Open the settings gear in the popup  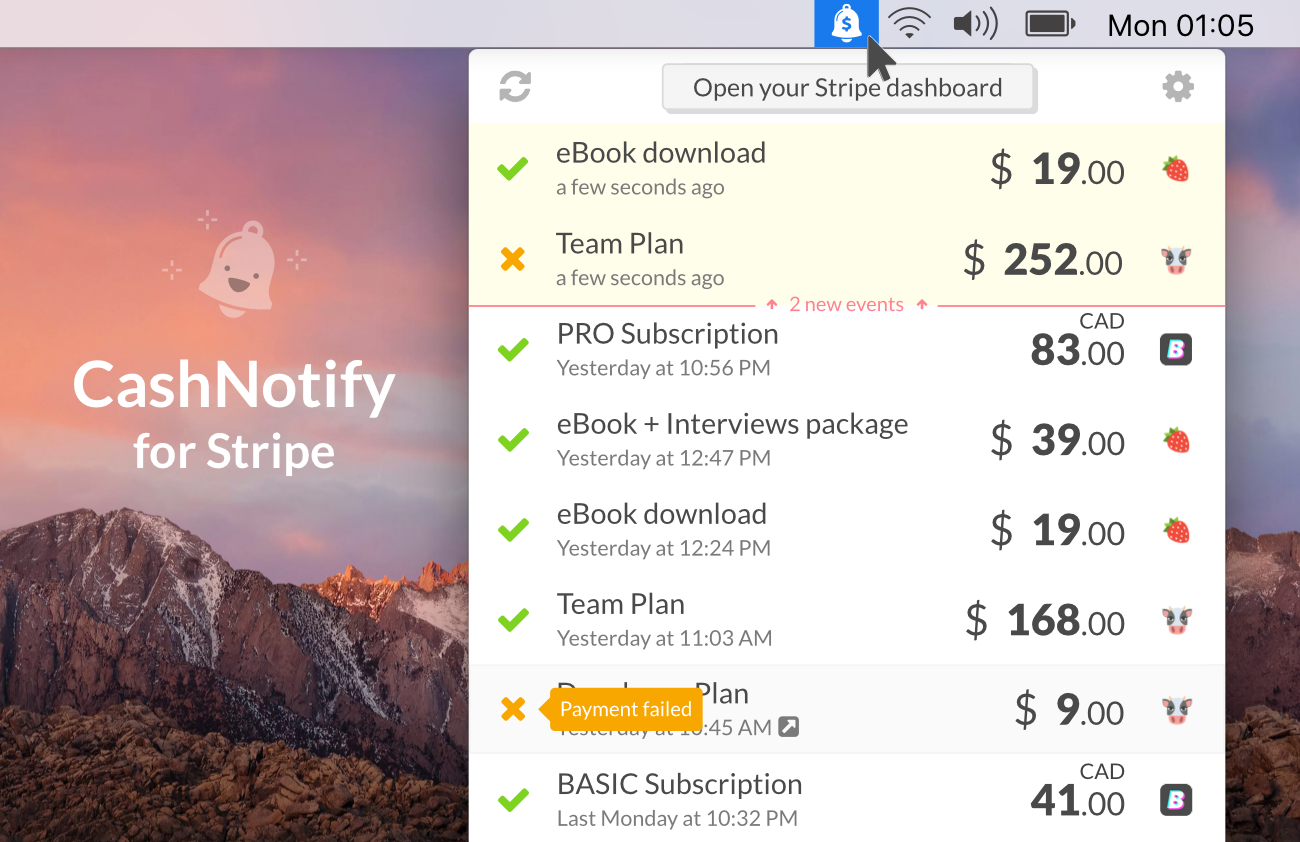click(1178, 87)
